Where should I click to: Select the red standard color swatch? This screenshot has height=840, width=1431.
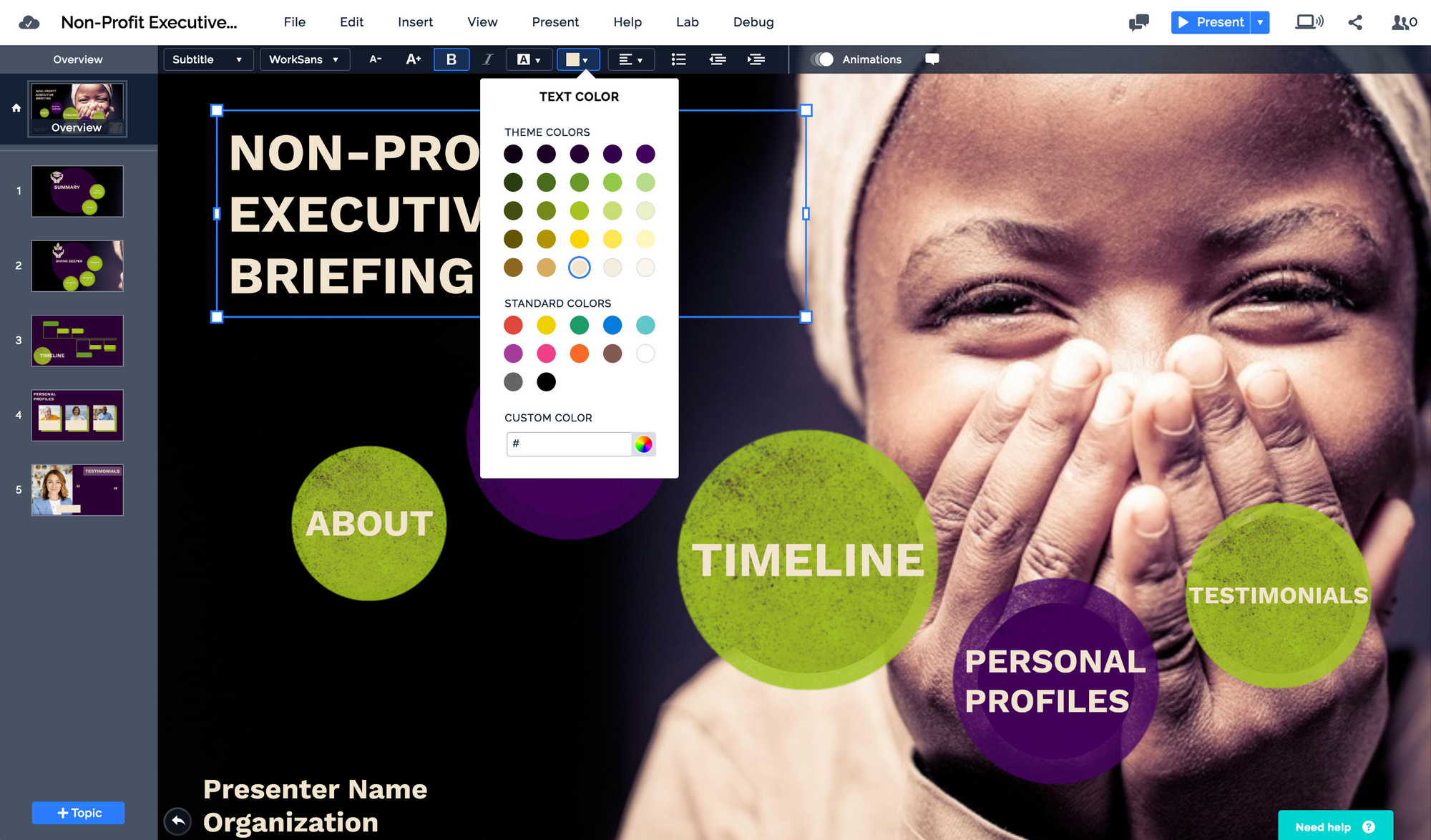tap(513, 326)
